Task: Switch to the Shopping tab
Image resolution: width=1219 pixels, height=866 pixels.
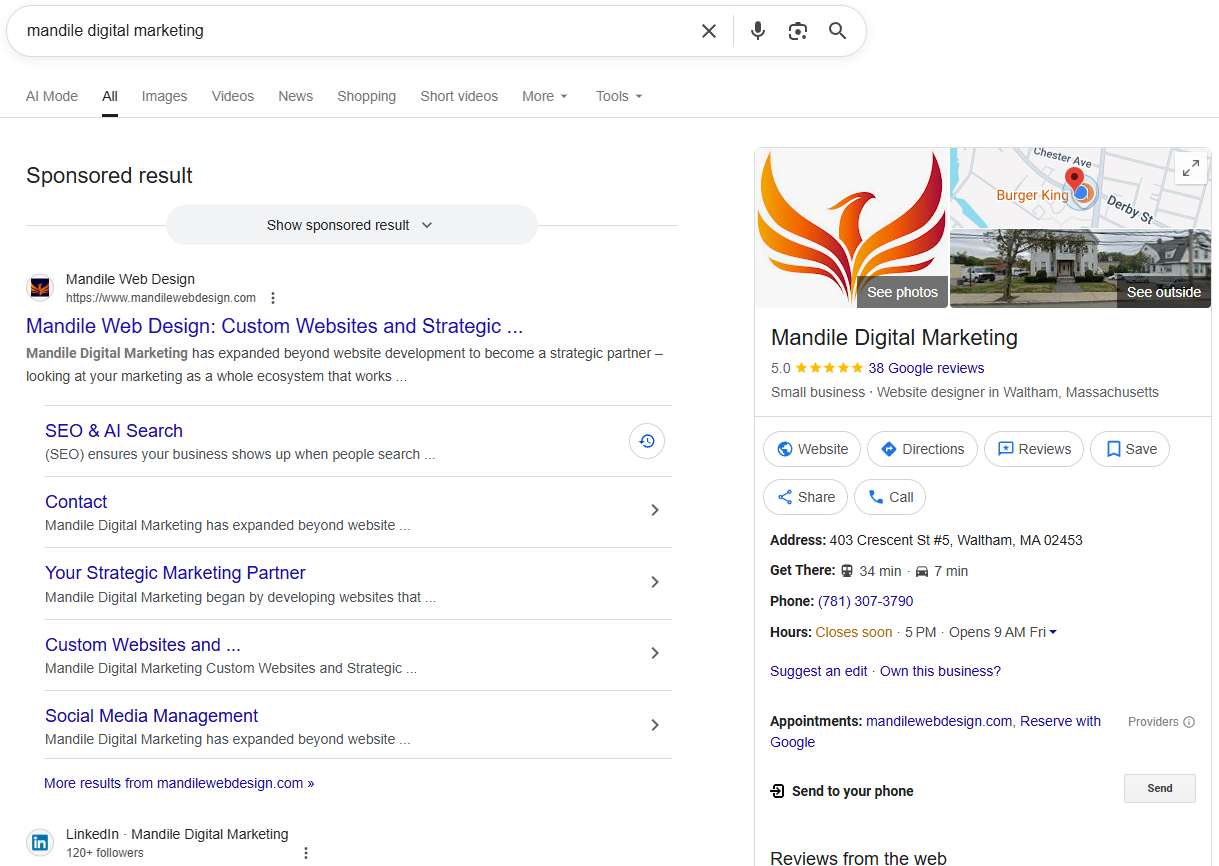Action: 366,96
